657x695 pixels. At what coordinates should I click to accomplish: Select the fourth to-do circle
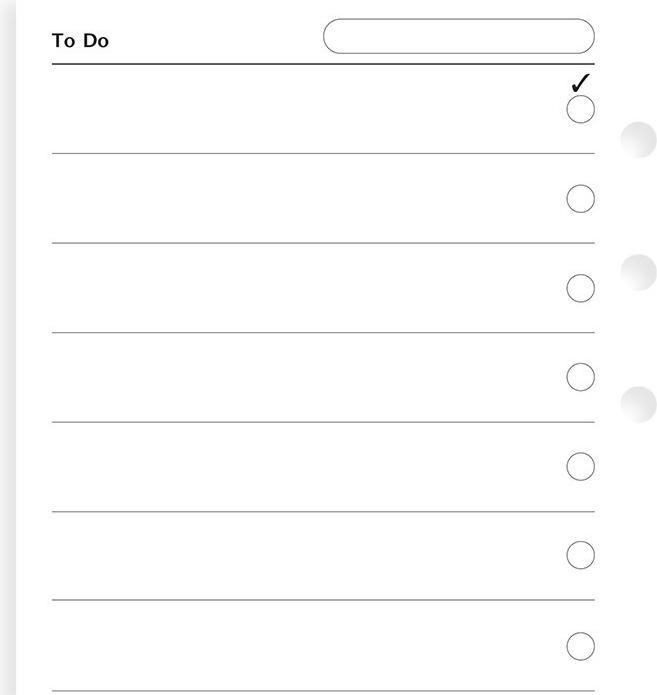580,377
